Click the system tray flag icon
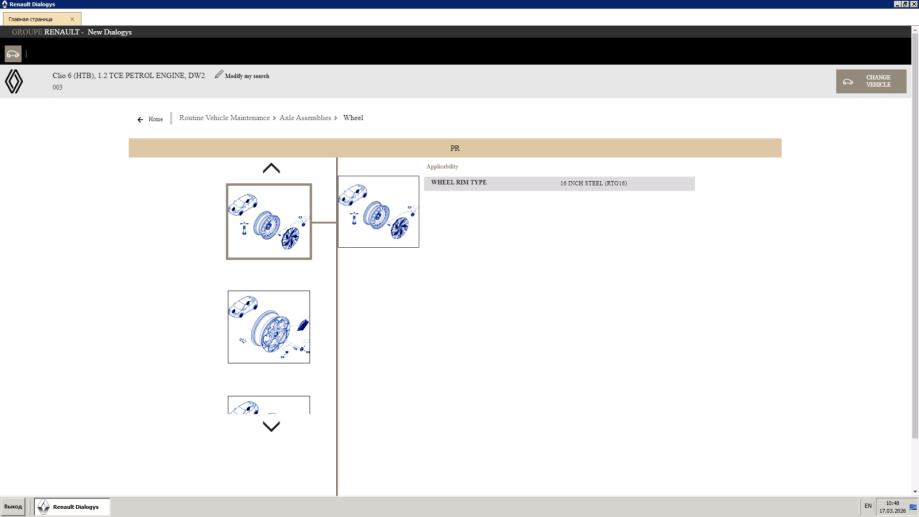The height and width of the screenshot is (517, 919). (x=913, y=507)
